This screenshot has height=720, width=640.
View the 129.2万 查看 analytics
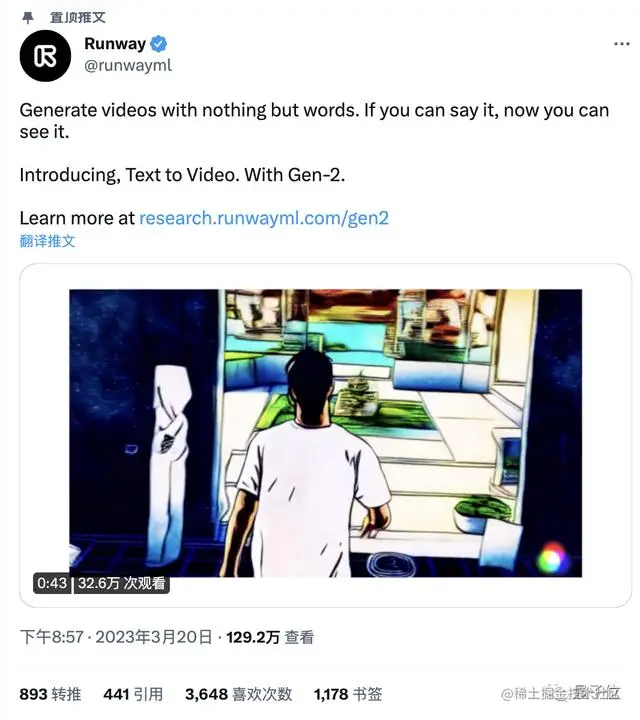(270, 637)
